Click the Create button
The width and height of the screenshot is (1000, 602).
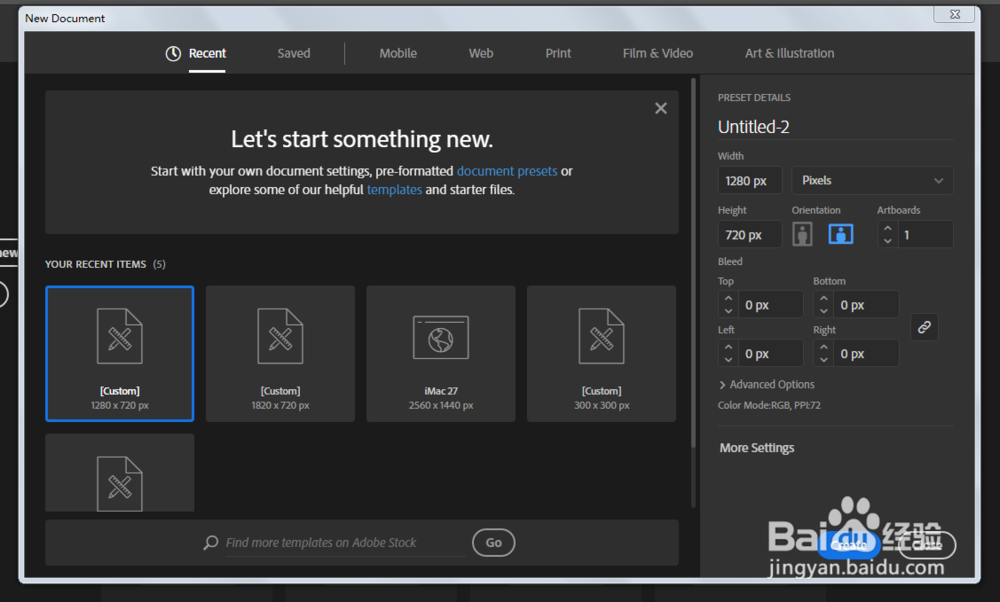tap(849, 545)
